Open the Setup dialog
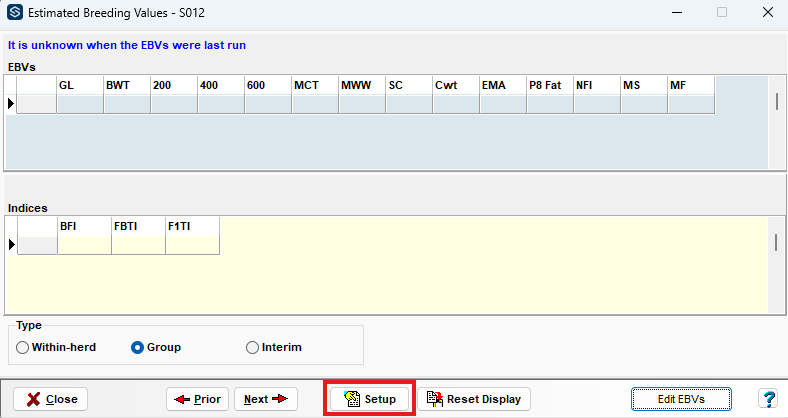This screenshot has width=788, height=418. 369,398
